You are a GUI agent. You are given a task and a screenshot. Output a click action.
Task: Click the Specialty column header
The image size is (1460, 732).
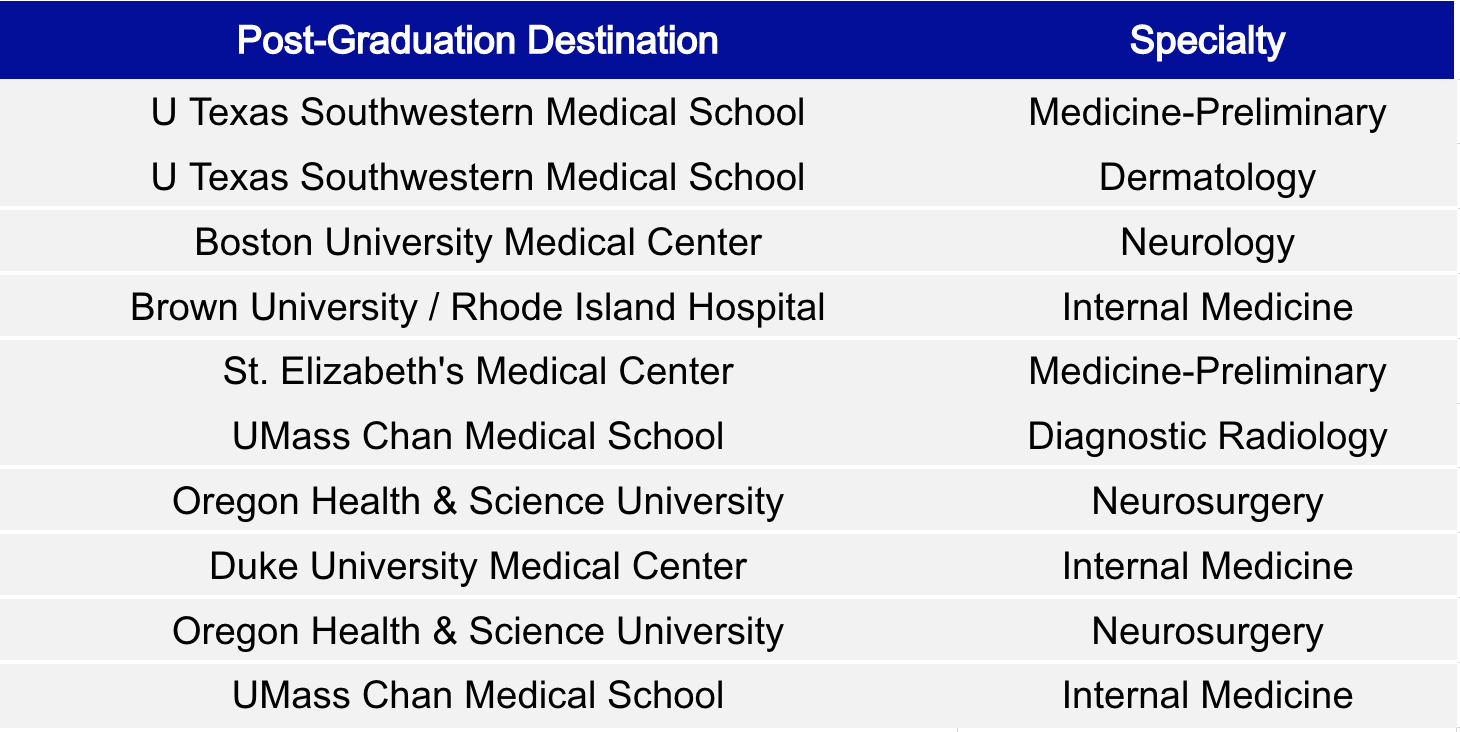tap(1207, 40)
